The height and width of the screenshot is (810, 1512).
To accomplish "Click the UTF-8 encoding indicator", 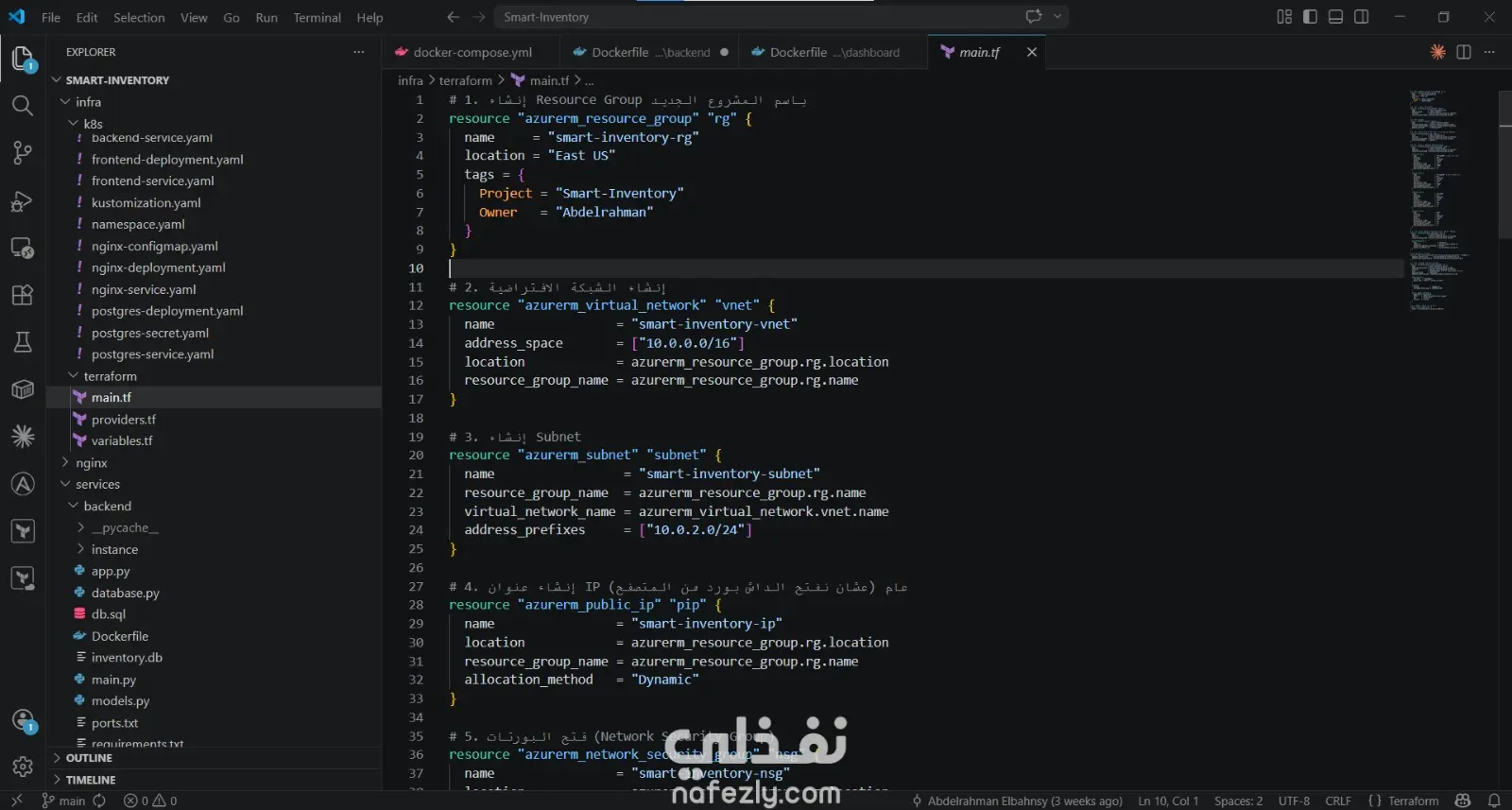I will click(x=1294, y=801).
